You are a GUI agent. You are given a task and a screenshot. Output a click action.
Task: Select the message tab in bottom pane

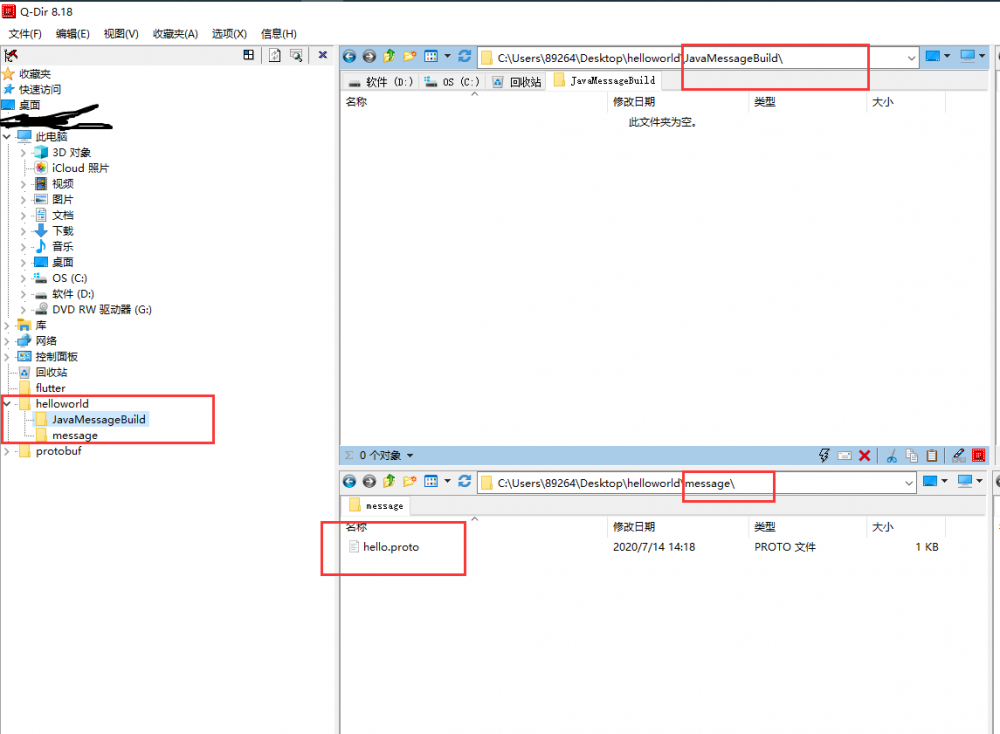(376, 506)
